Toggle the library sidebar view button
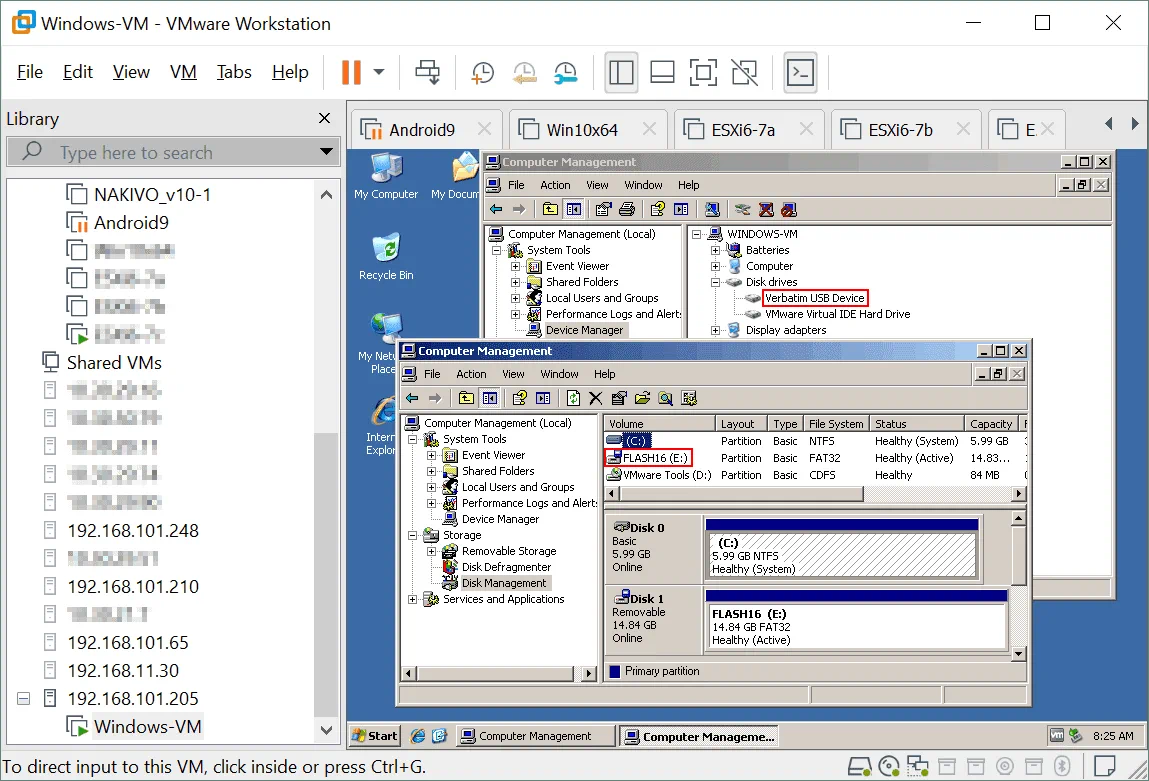The width and height of the screenshot is (1149, 781). [x=620, y=72]
